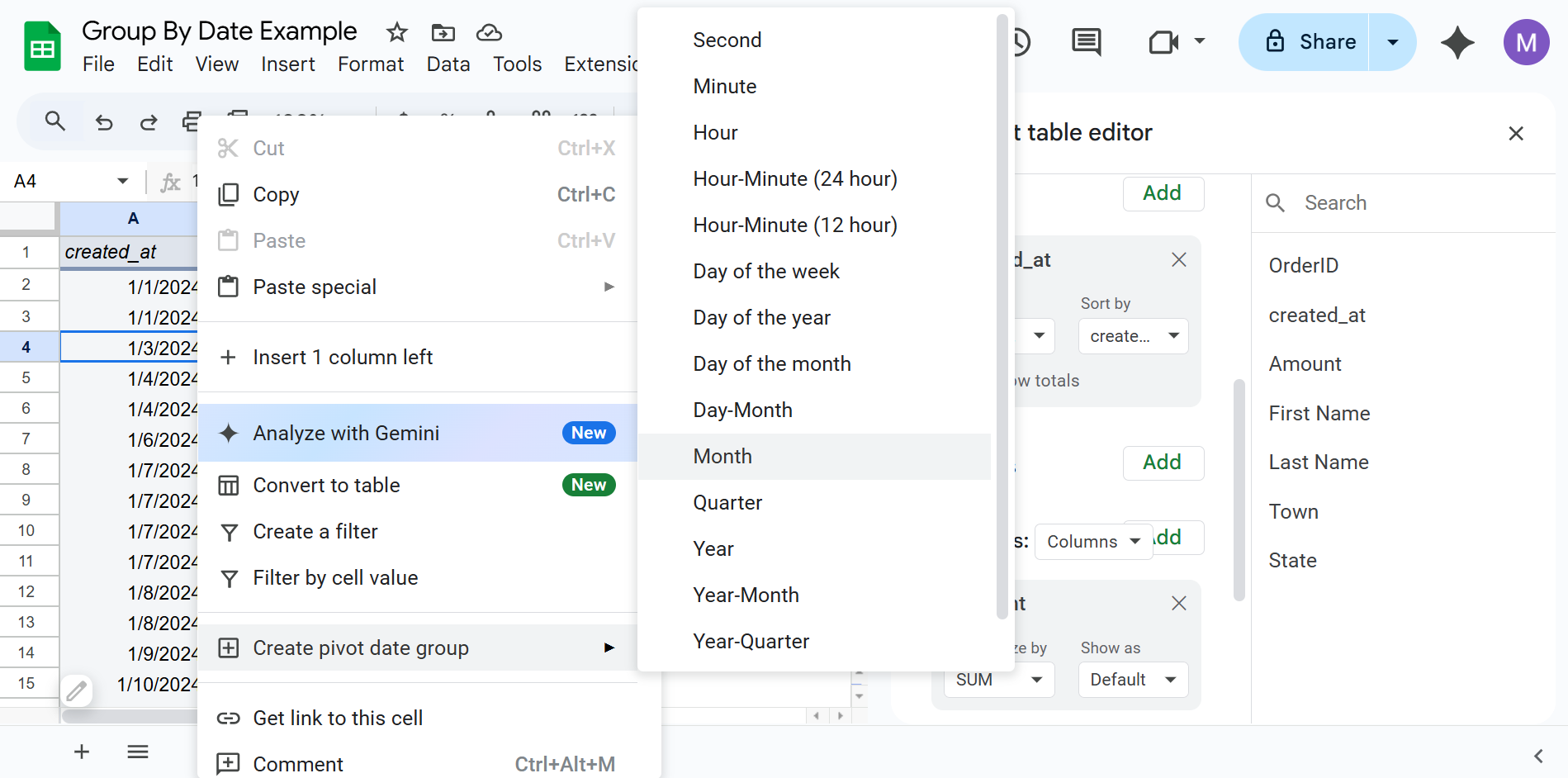
Task: Start a Meet video call from the camera icon
Action: pyautogui.click(x=1163, y=41)
